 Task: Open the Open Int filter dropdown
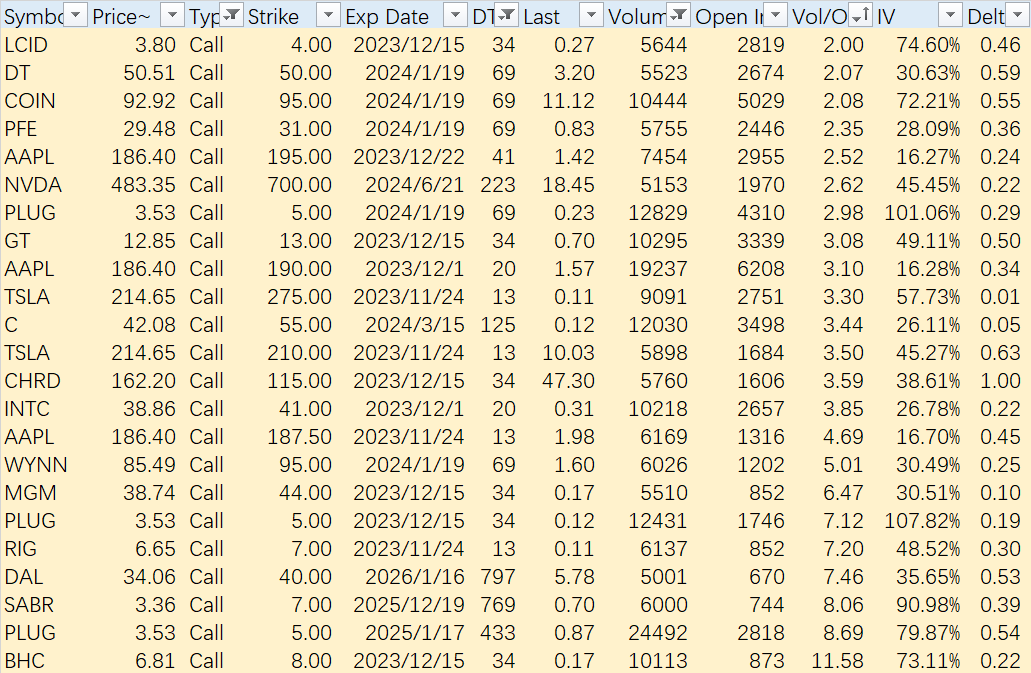click(776, 14)
